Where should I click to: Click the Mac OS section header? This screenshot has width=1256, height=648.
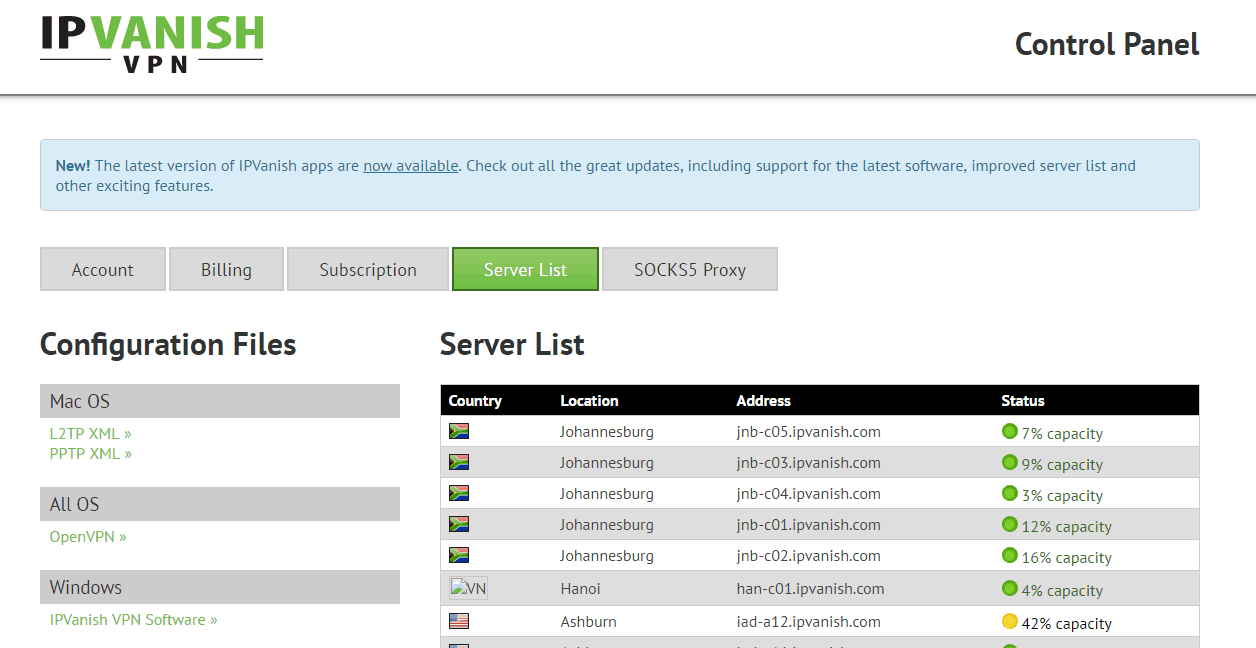tap(220, 401)
